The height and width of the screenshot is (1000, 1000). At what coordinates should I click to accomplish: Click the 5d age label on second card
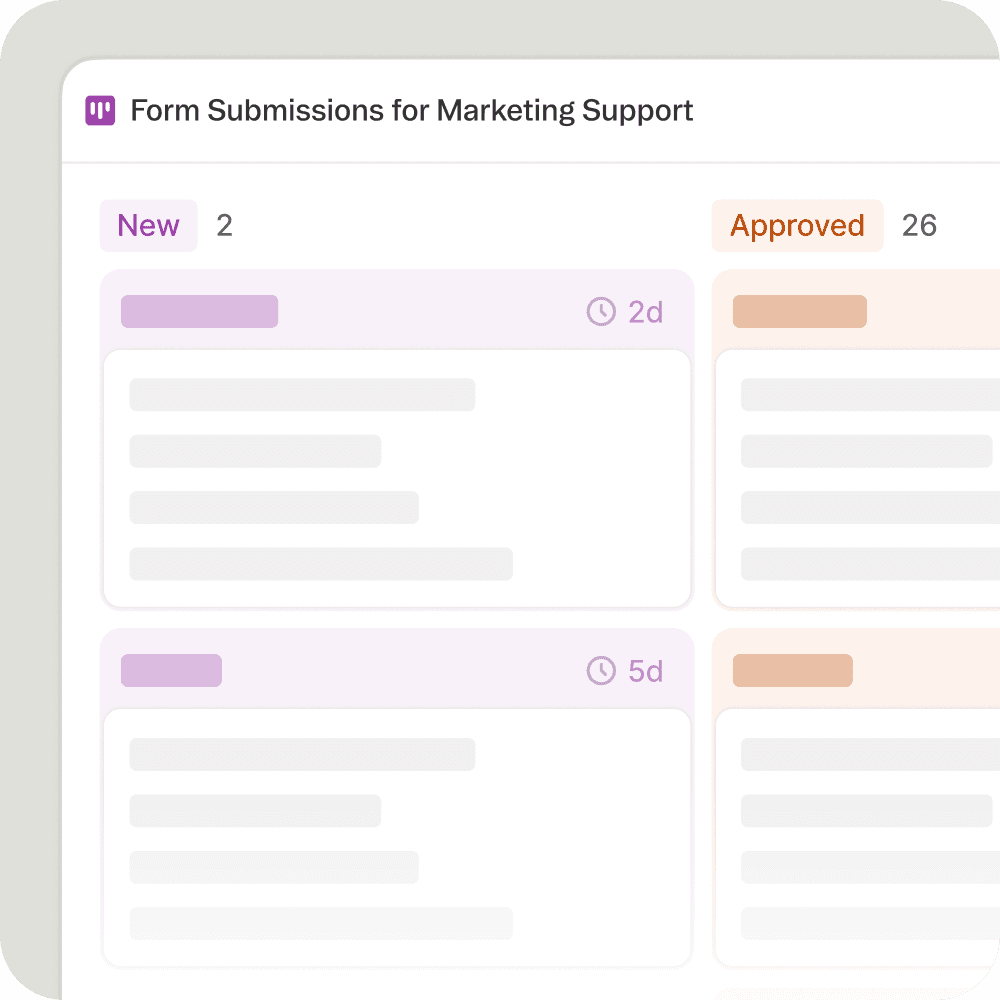646,670
